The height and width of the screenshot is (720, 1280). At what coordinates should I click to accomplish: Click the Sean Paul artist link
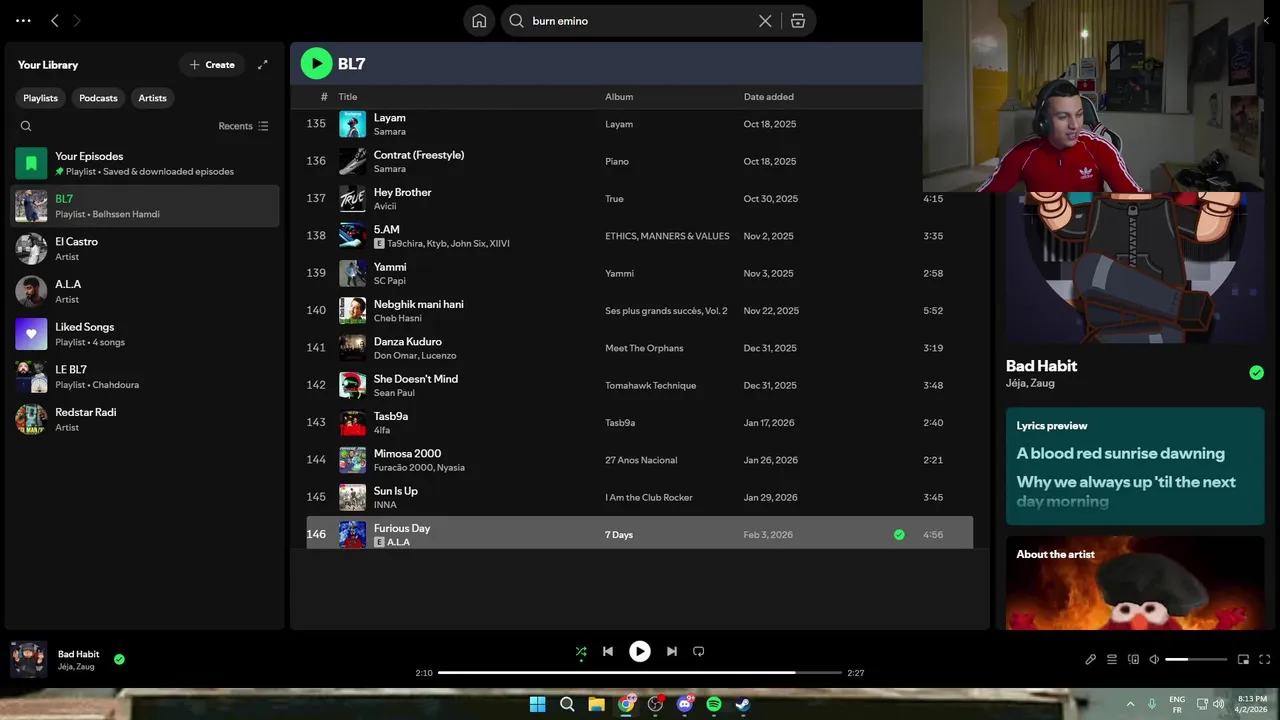pos(394,393)
